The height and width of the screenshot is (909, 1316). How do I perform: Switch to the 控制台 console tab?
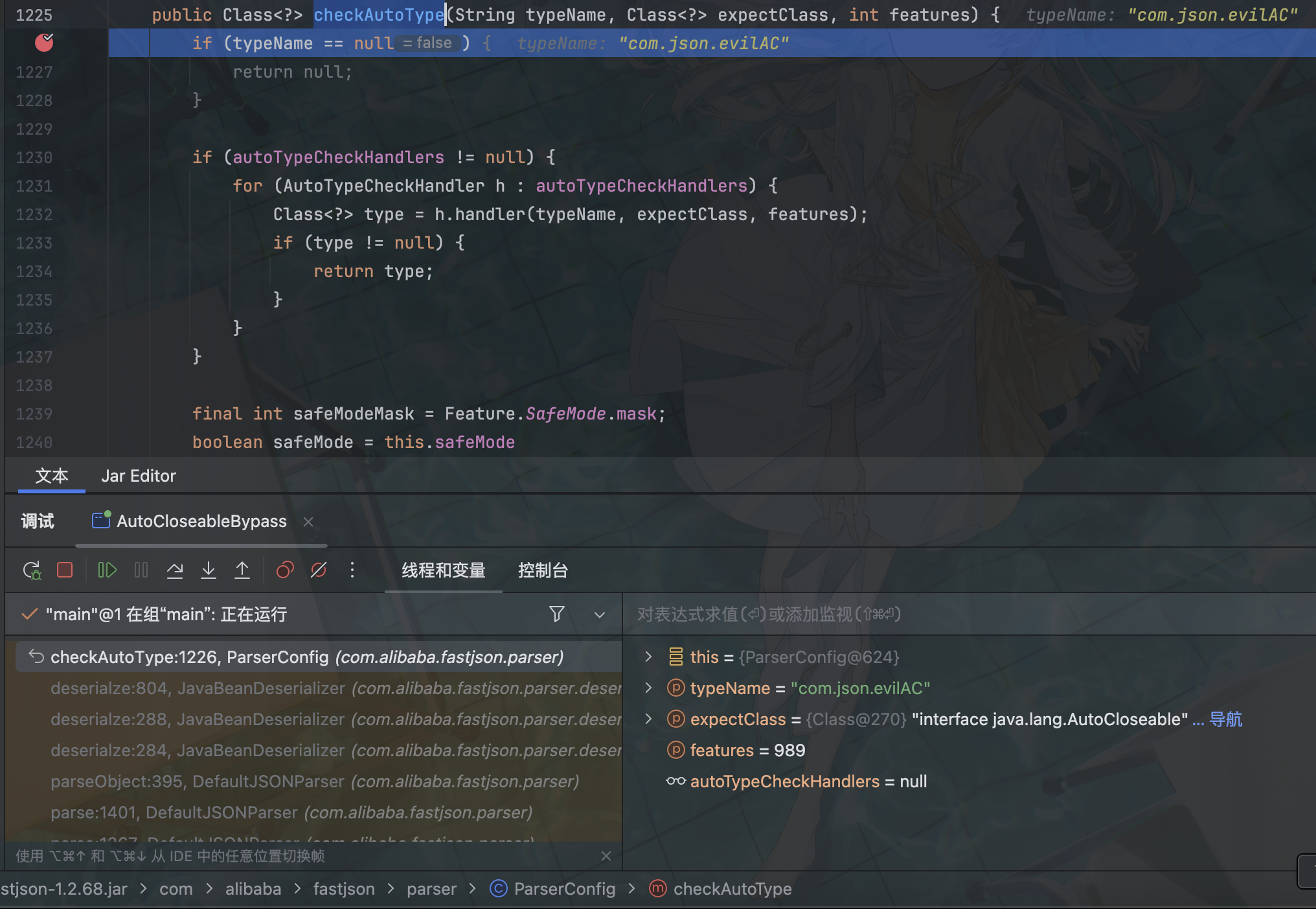click(543, 570)
